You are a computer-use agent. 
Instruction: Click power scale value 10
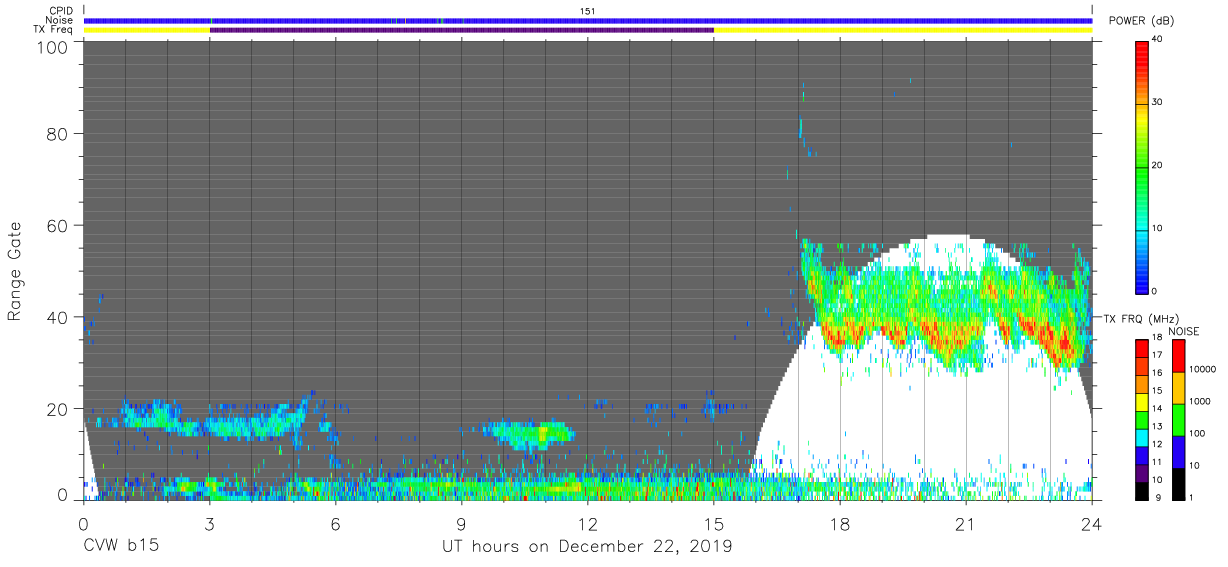point(1158,228)
